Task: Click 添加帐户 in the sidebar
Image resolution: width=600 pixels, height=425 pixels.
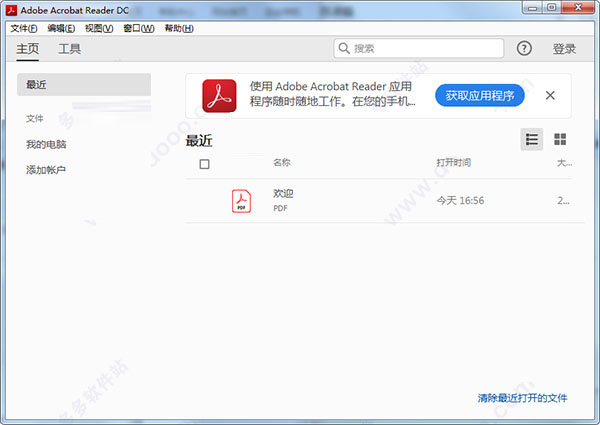Action: click(x=46, y=169)
